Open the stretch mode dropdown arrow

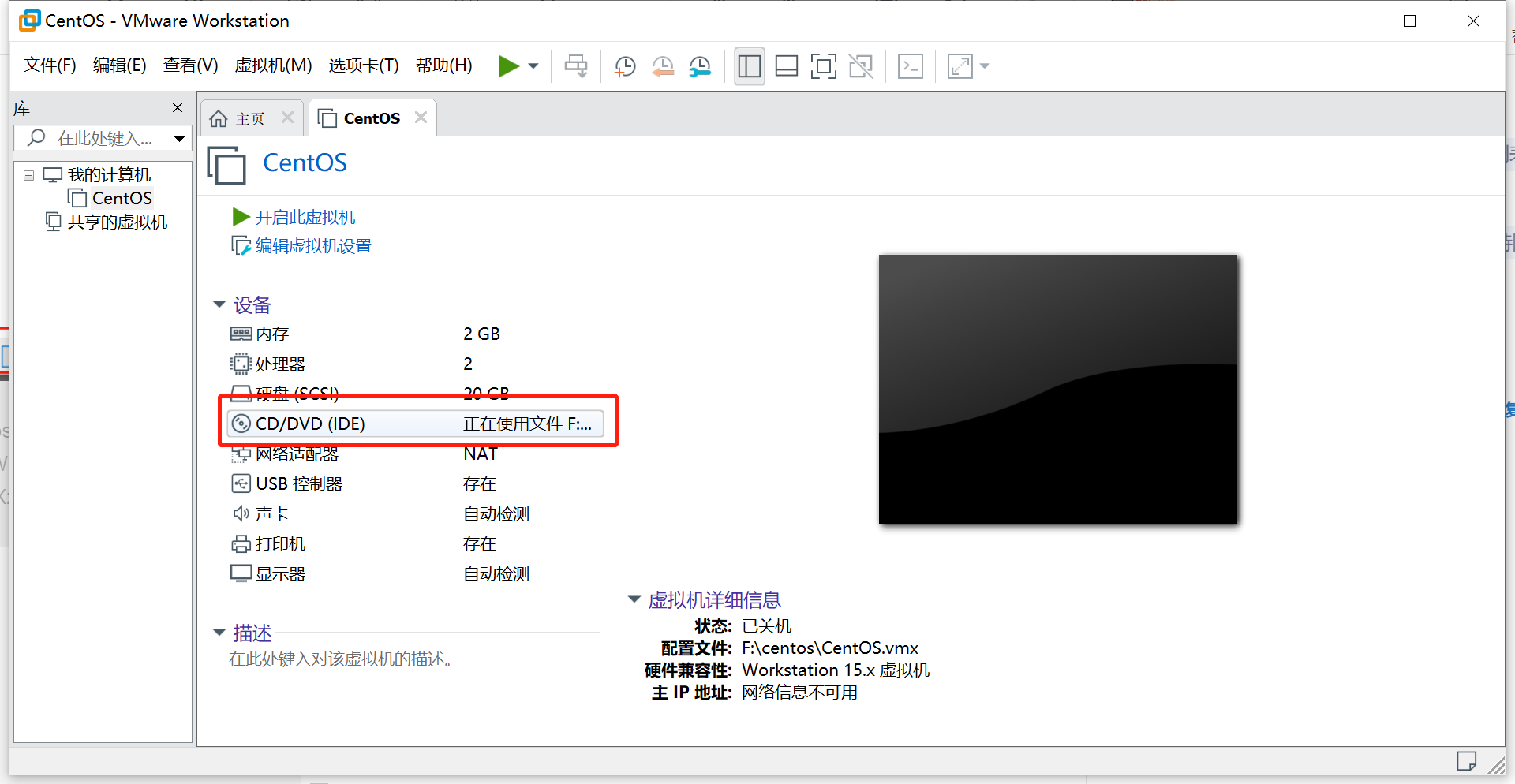[x=983, y=66]
